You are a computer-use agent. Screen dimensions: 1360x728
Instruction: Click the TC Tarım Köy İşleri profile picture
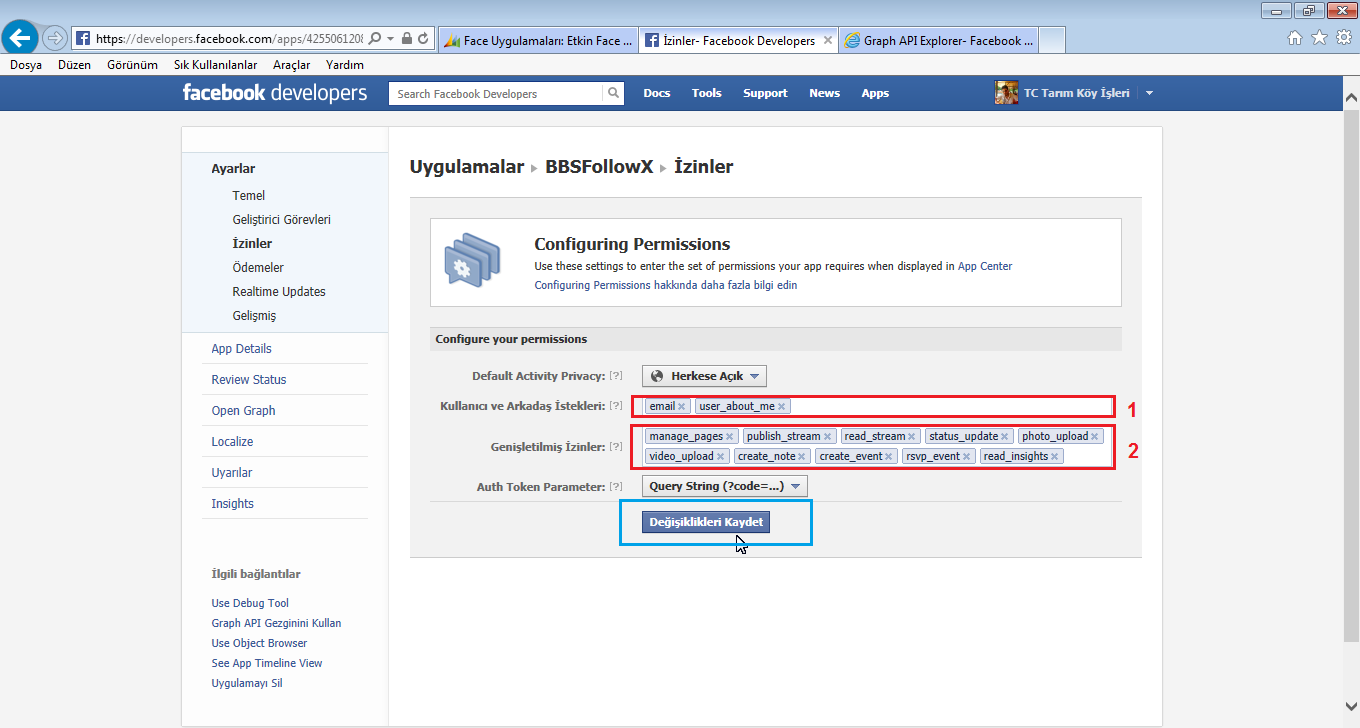click(1006, 93)
